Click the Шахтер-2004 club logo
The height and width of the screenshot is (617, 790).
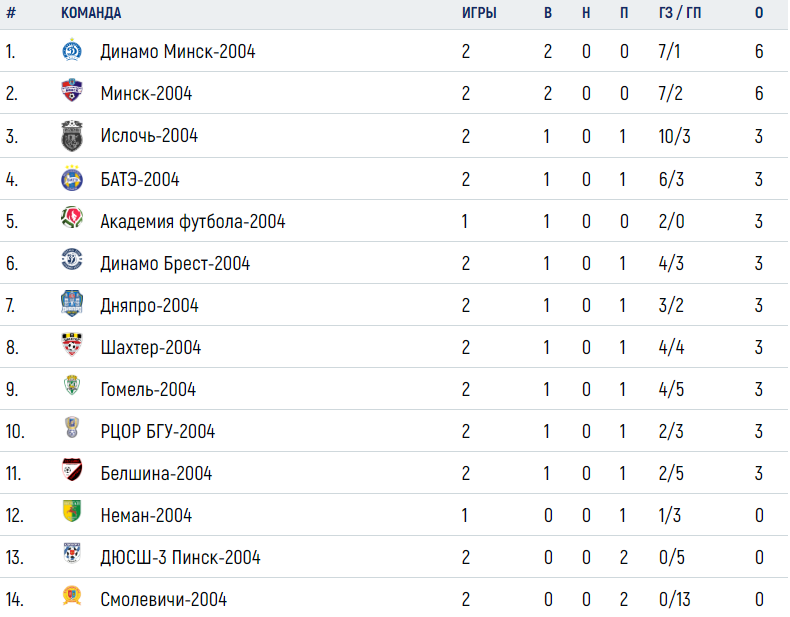(x=72, y=345)
